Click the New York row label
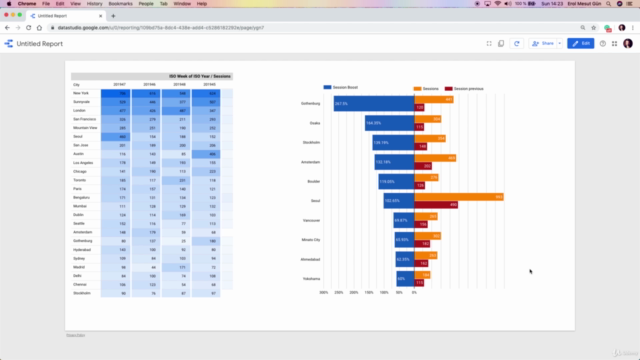This screenshot has width=640, height=360. 81,93
